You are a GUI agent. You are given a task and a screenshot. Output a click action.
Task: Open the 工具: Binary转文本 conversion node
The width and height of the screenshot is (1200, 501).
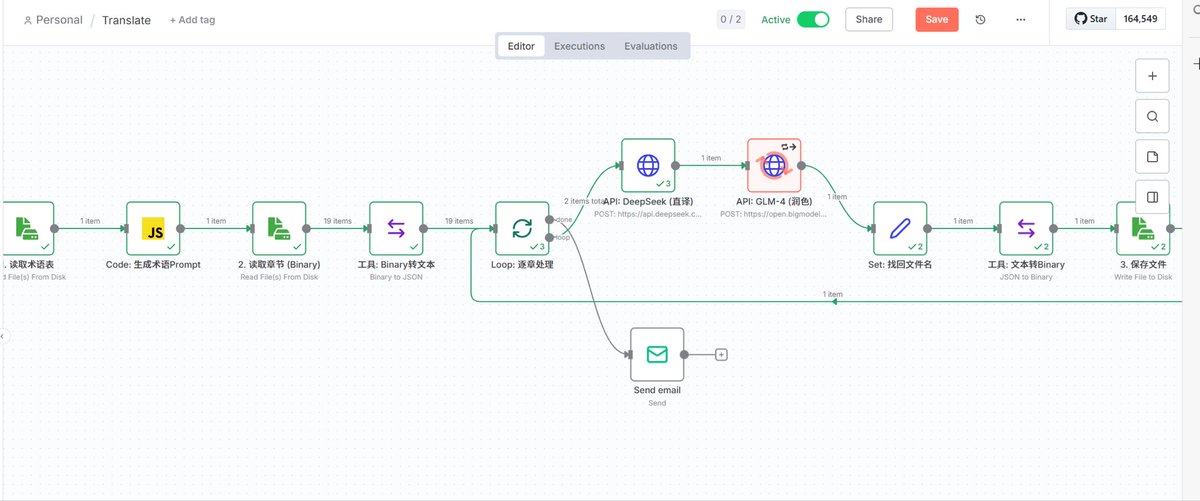point(396,228)
